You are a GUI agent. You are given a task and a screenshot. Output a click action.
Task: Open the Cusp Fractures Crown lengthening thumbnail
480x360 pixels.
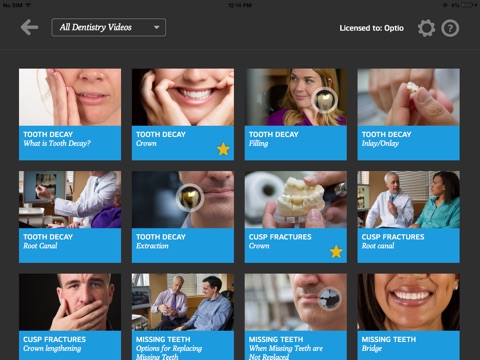click(x=70, y=302)
